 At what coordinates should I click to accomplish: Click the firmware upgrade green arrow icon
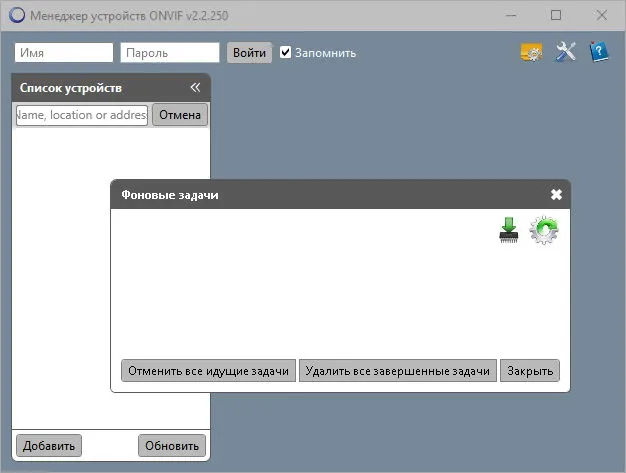coord(509,230)
